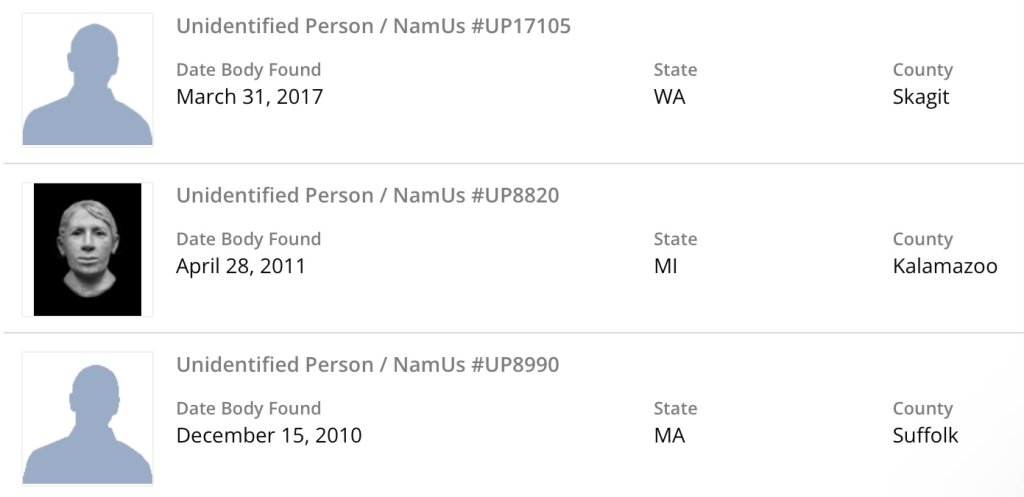The width and height of the screenshot is (1024, 497).
Task: Click the placeholder silhouette icon for UP17105
Action: 88,80
